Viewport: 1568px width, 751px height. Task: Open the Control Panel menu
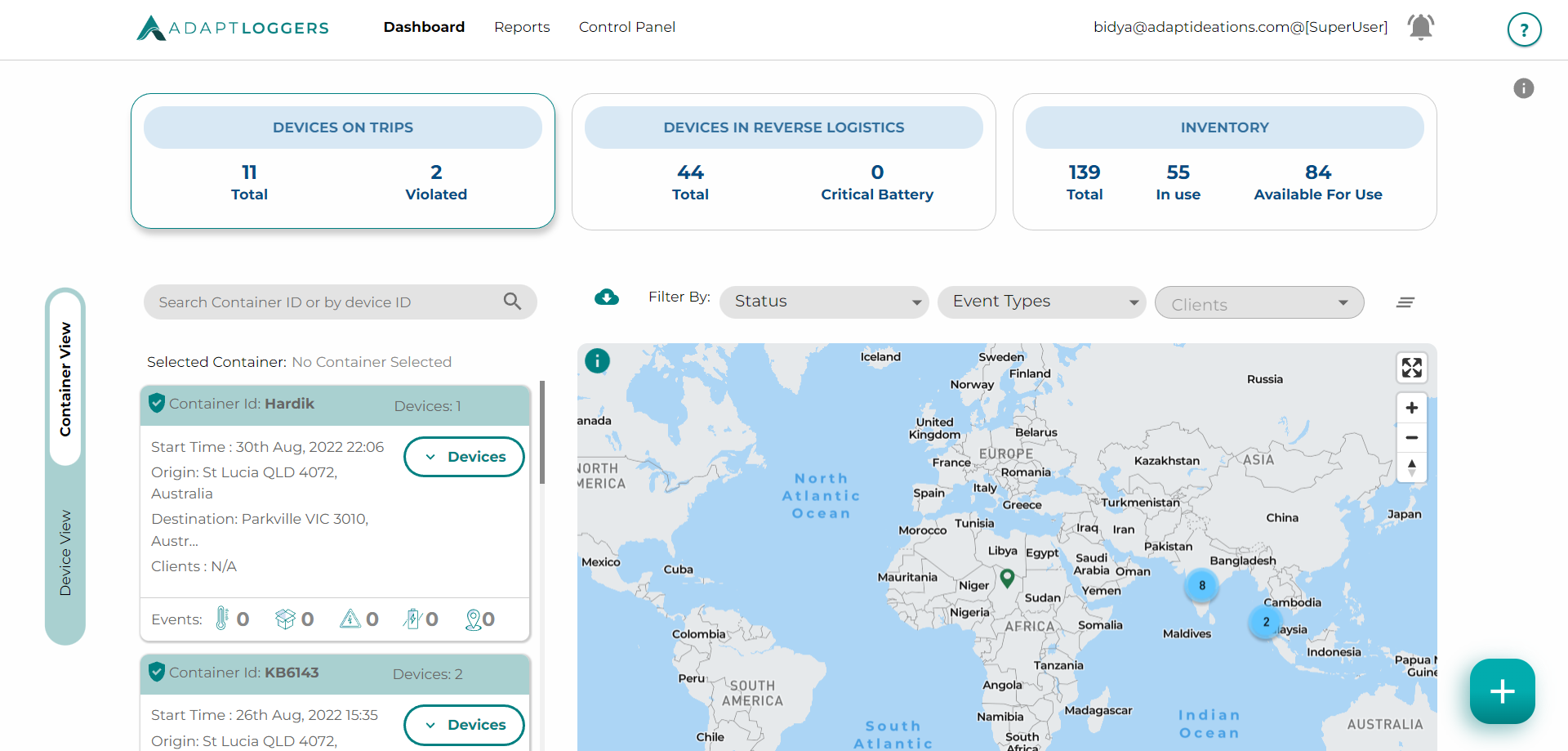point(627,27)
